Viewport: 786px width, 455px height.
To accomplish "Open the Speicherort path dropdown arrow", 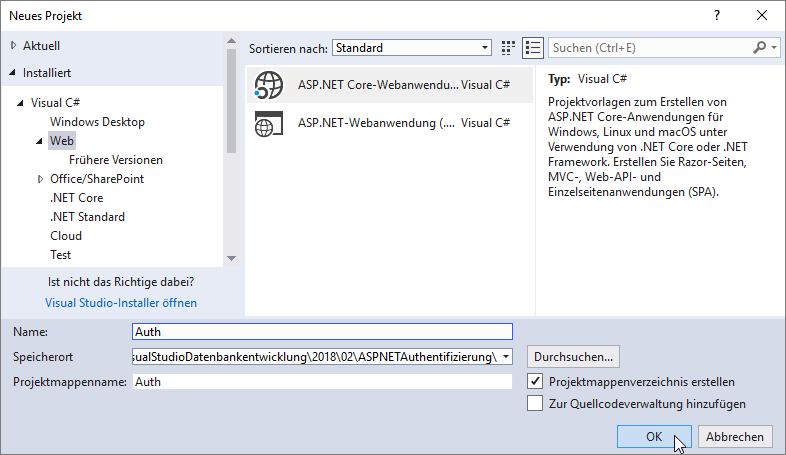I will [506, 357].
